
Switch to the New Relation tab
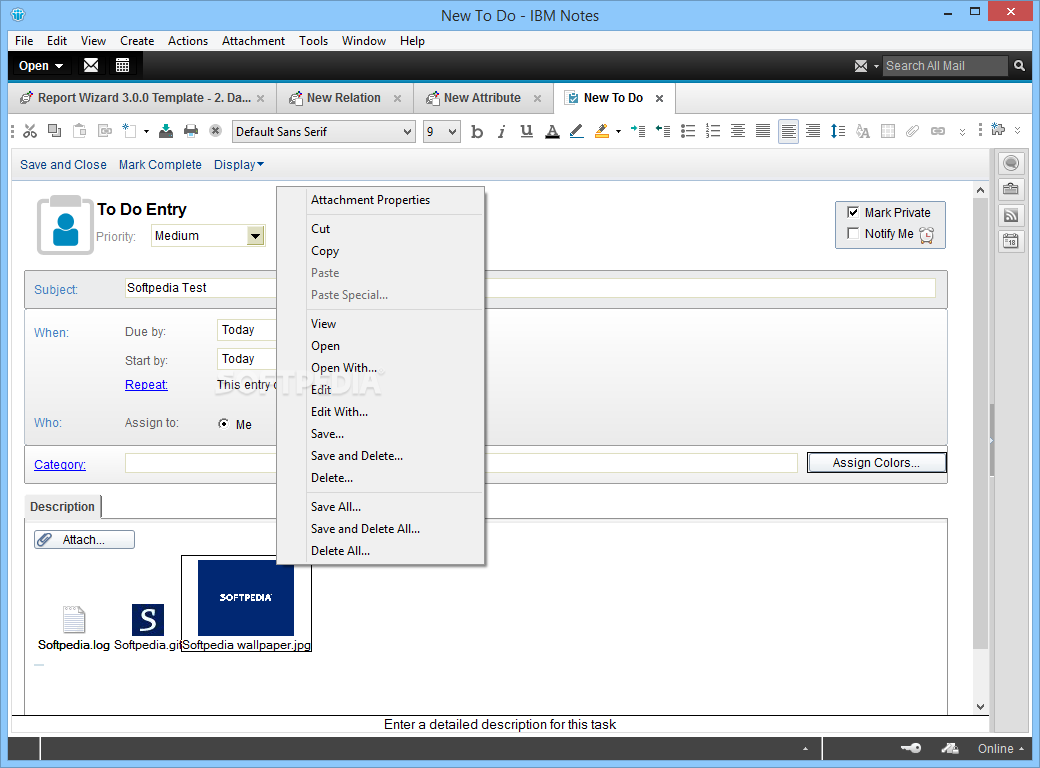(344, 98)
